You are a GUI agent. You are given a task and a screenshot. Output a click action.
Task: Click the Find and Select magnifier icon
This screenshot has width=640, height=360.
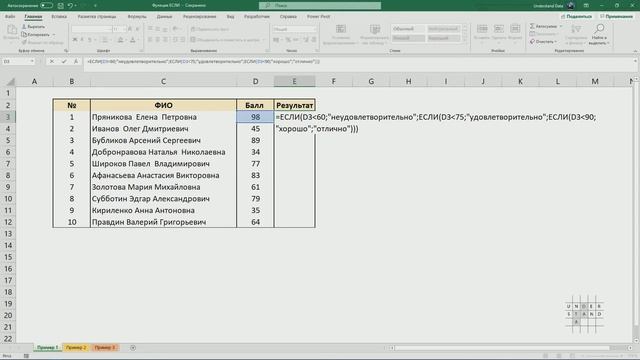(x=599, y=29)
